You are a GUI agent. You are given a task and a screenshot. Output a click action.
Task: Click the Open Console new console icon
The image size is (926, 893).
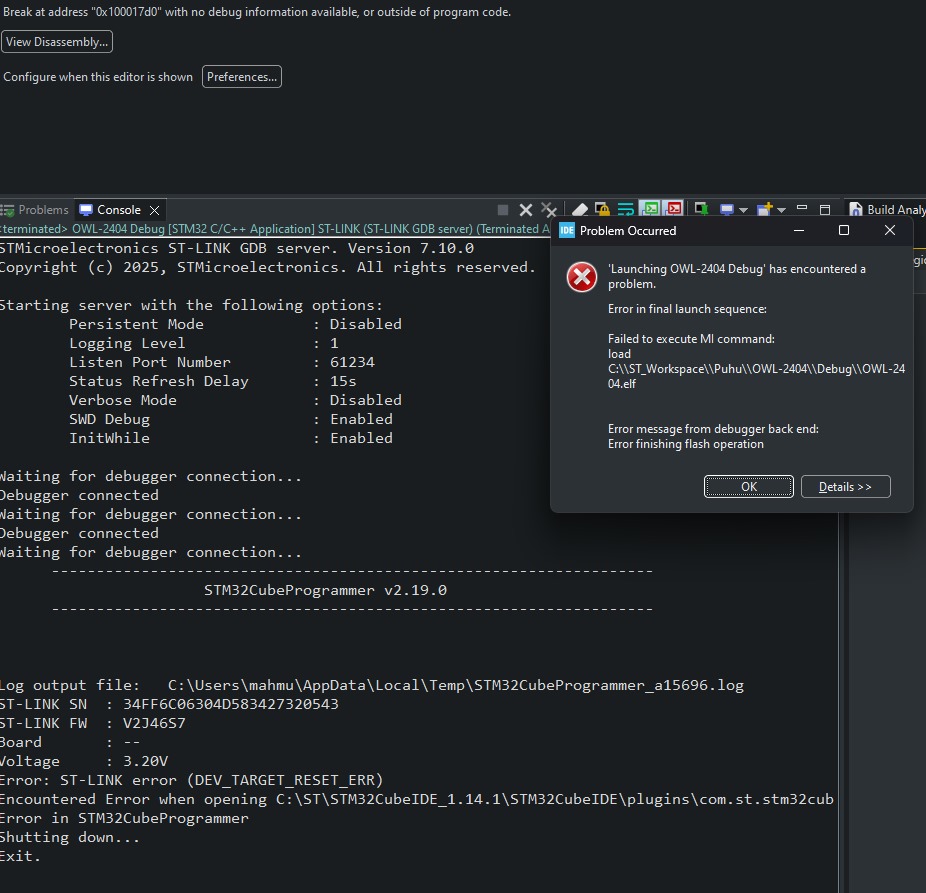pyautogui.click(x=765, y=209)
